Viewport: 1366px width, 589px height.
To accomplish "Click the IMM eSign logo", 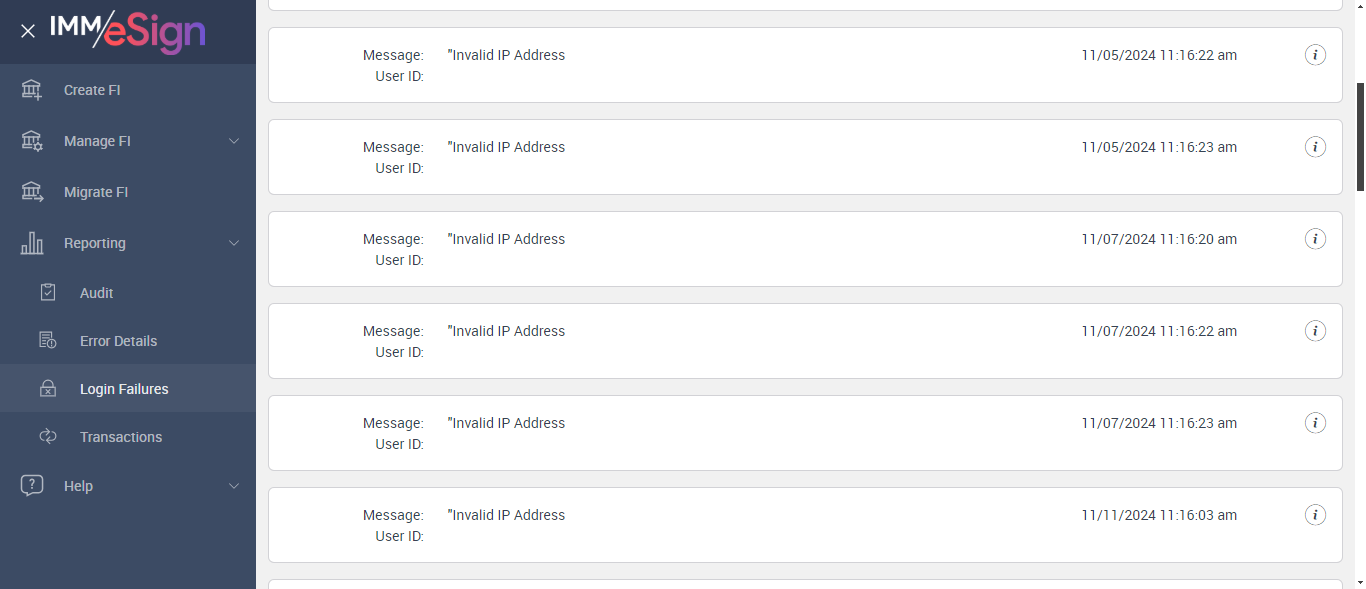I will pyautogui.click(x=128, y=31).
